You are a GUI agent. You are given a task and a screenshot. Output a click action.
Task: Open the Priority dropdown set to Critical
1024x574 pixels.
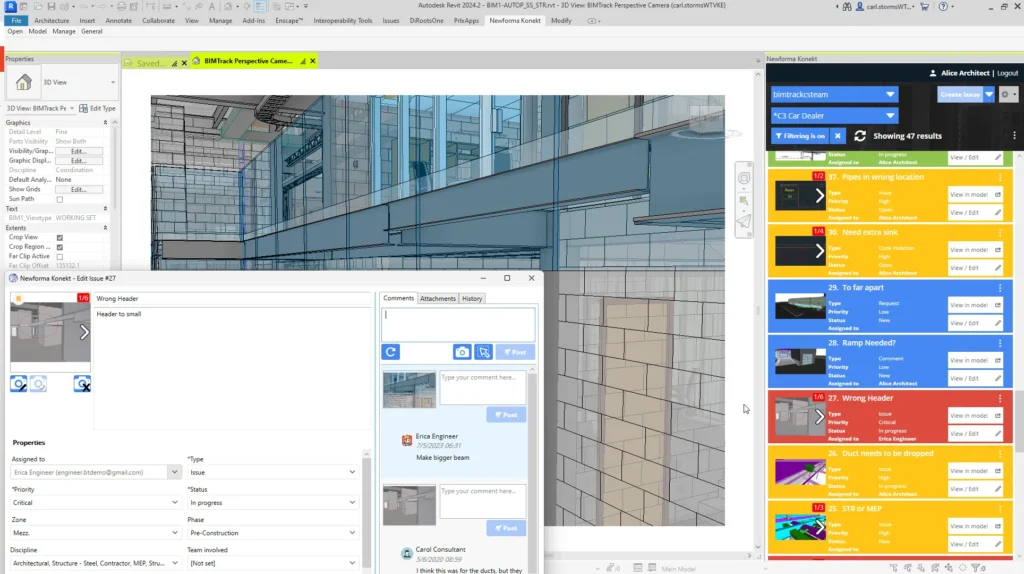click(x=95, y=502)
